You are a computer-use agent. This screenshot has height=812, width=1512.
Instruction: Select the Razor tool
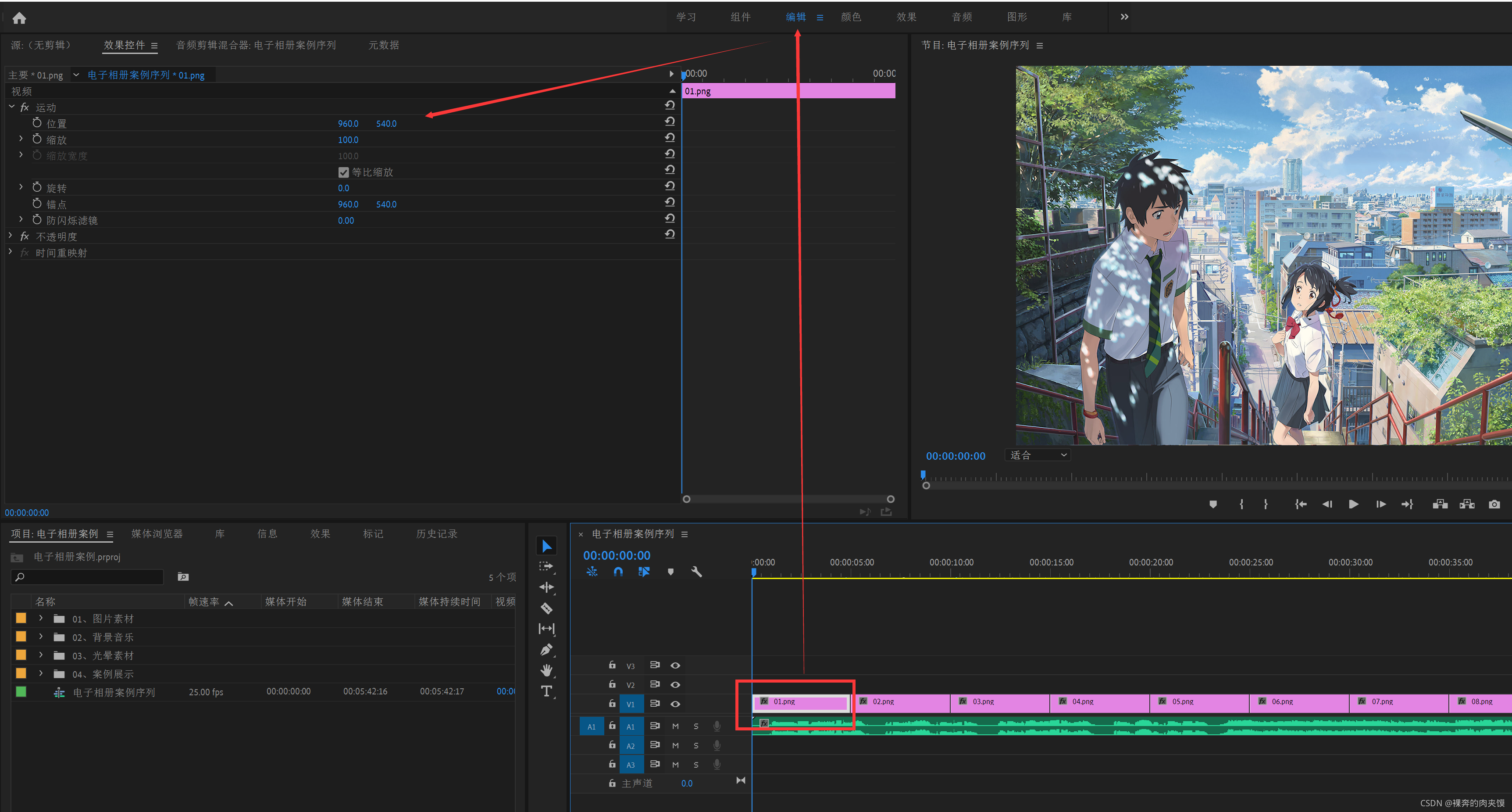pyautogui.click(x=546, y=608)
